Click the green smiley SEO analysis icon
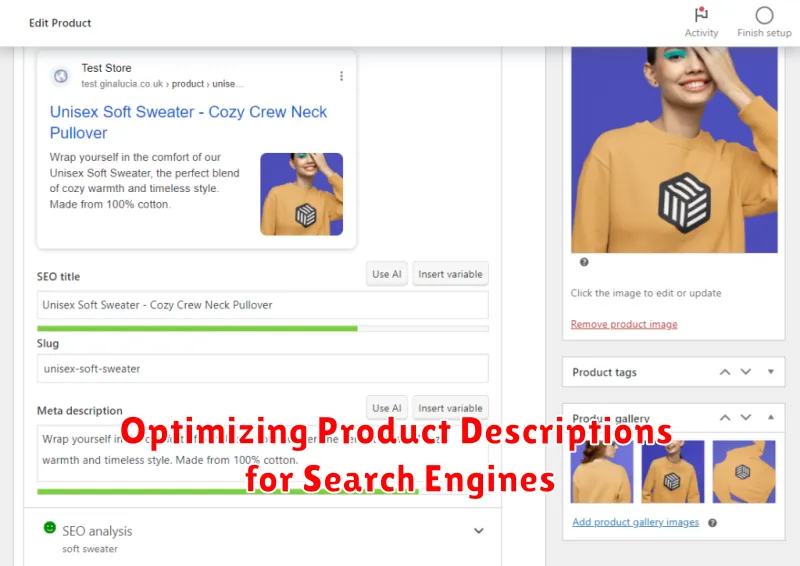This screenshot has height=566, width=800. [49, 527]
